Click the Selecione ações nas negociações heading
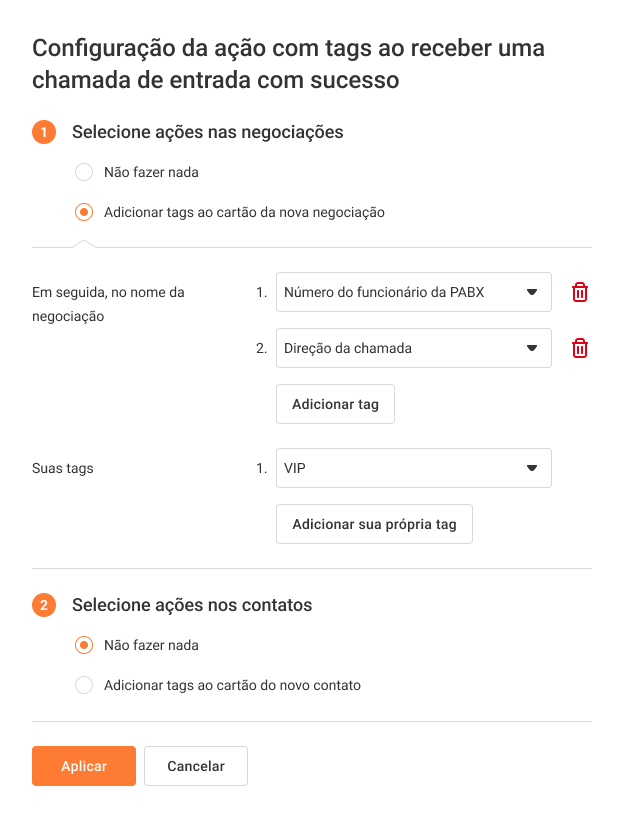Screen dimensions: 624x818 point(208,132)
